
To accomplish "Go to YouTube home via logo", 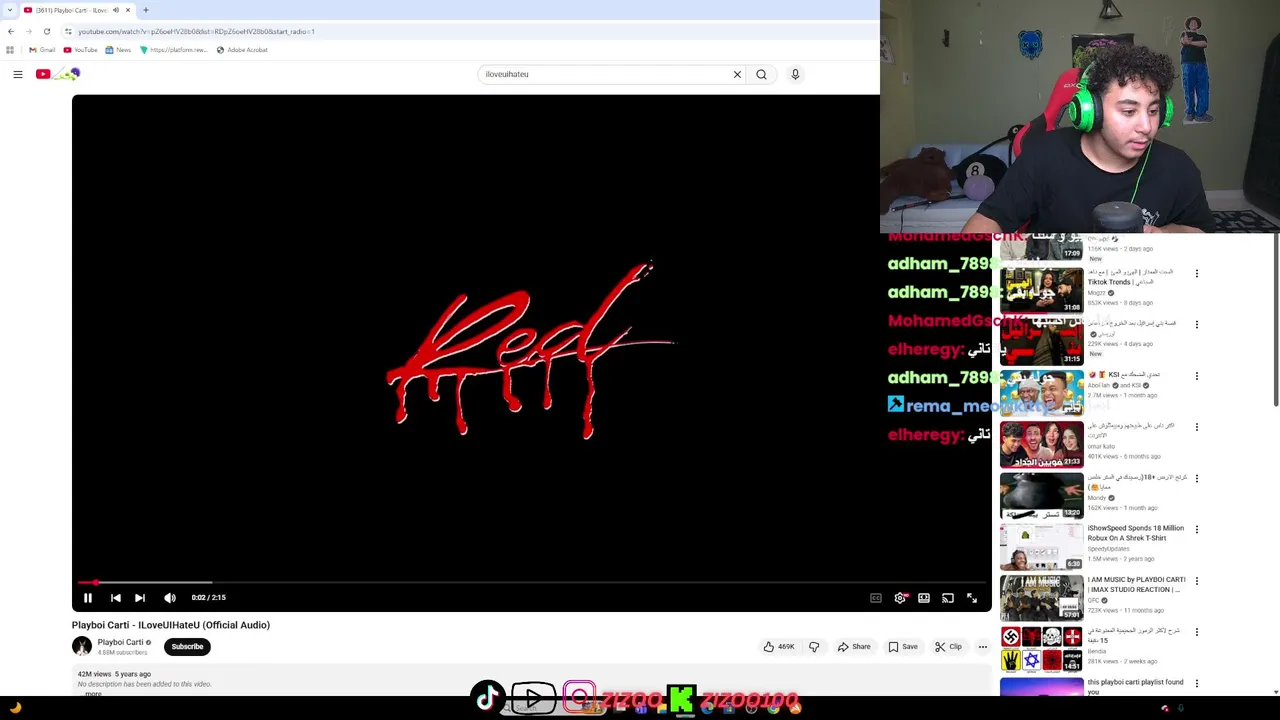I will (x=58, y=74).
